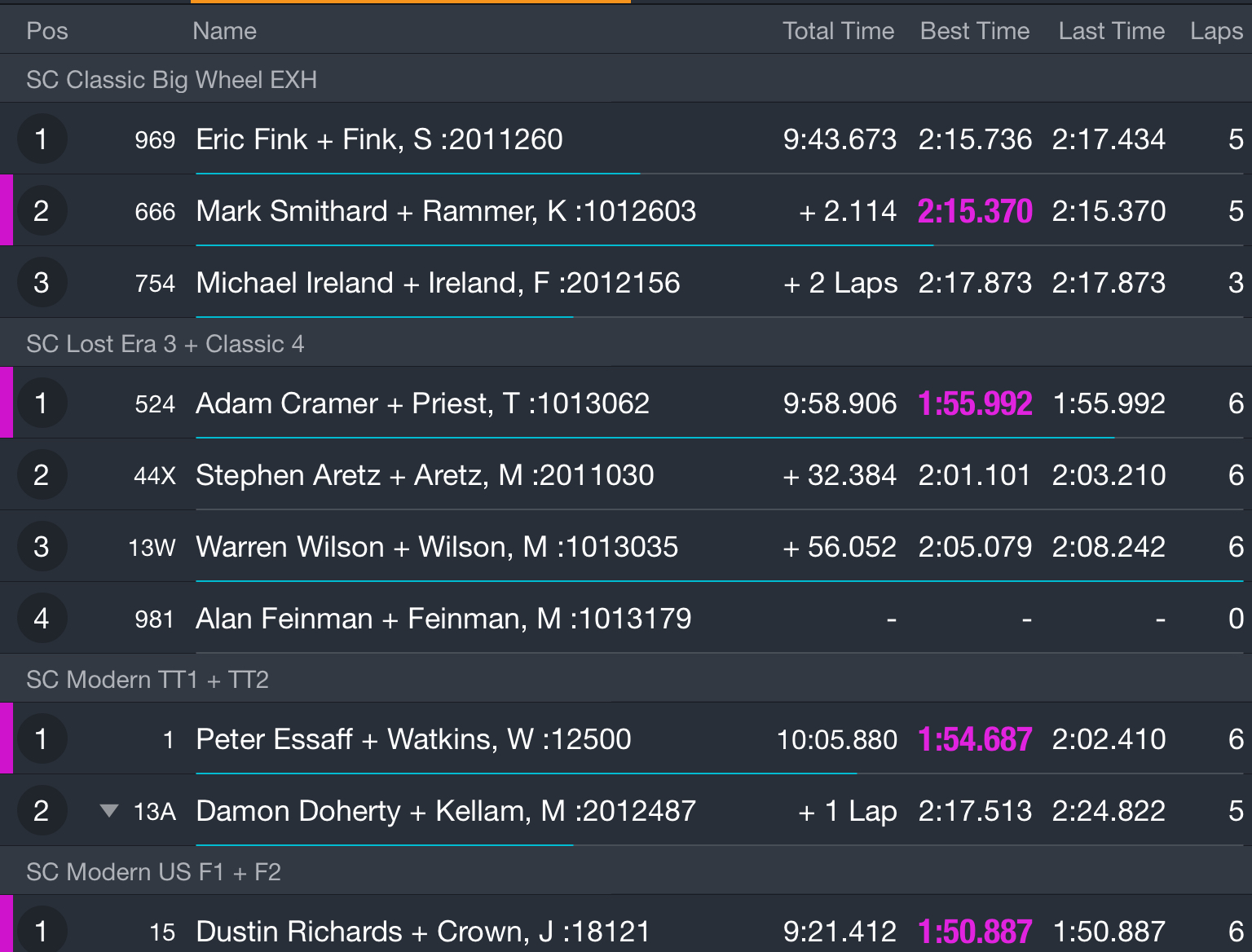
Task: Select position 3 badge for Michael Ireland
Action: pos(42,283)
